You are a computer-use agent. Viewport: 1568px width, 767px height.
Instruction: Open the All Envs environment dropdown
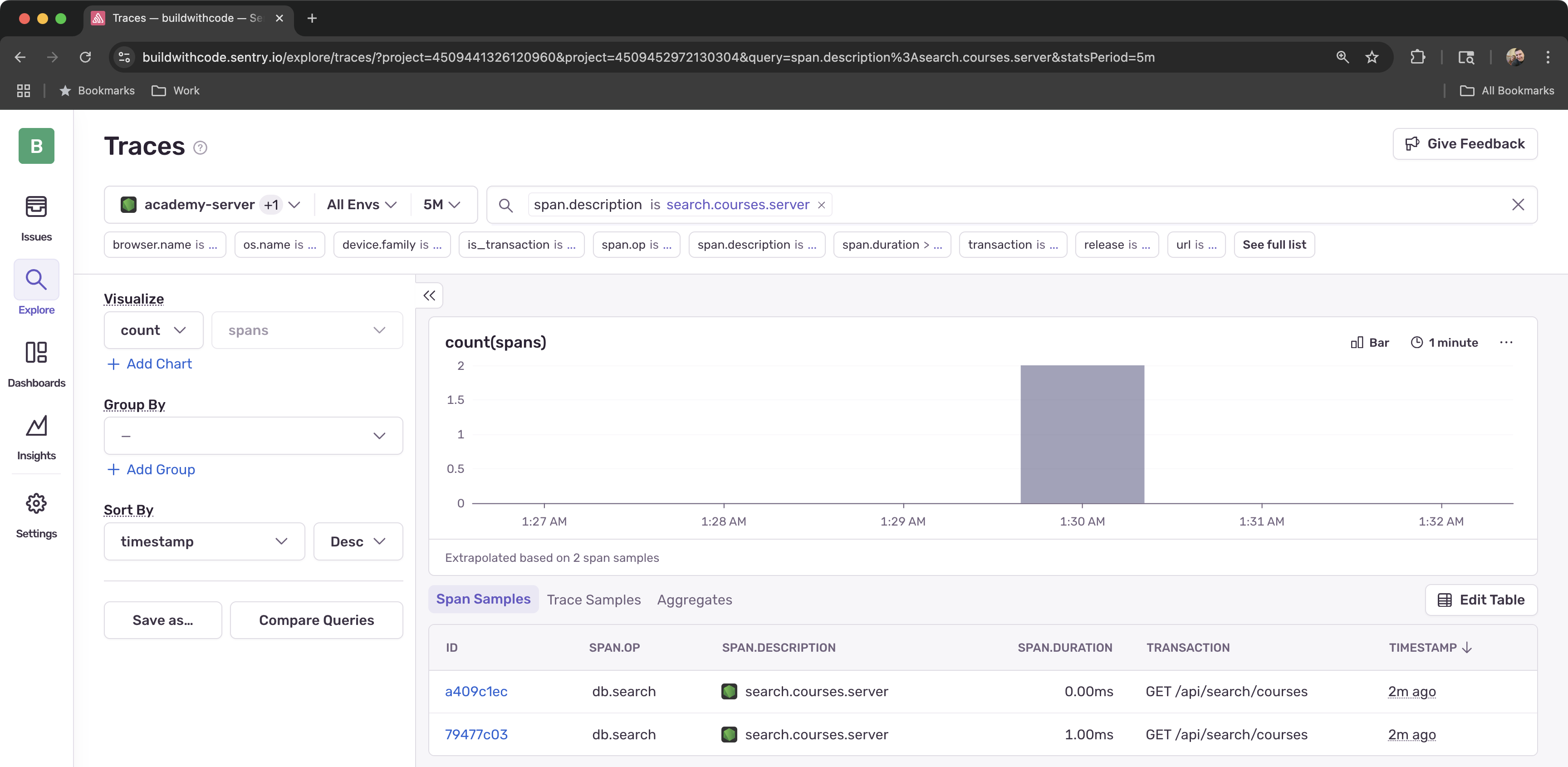pos(362,205)
